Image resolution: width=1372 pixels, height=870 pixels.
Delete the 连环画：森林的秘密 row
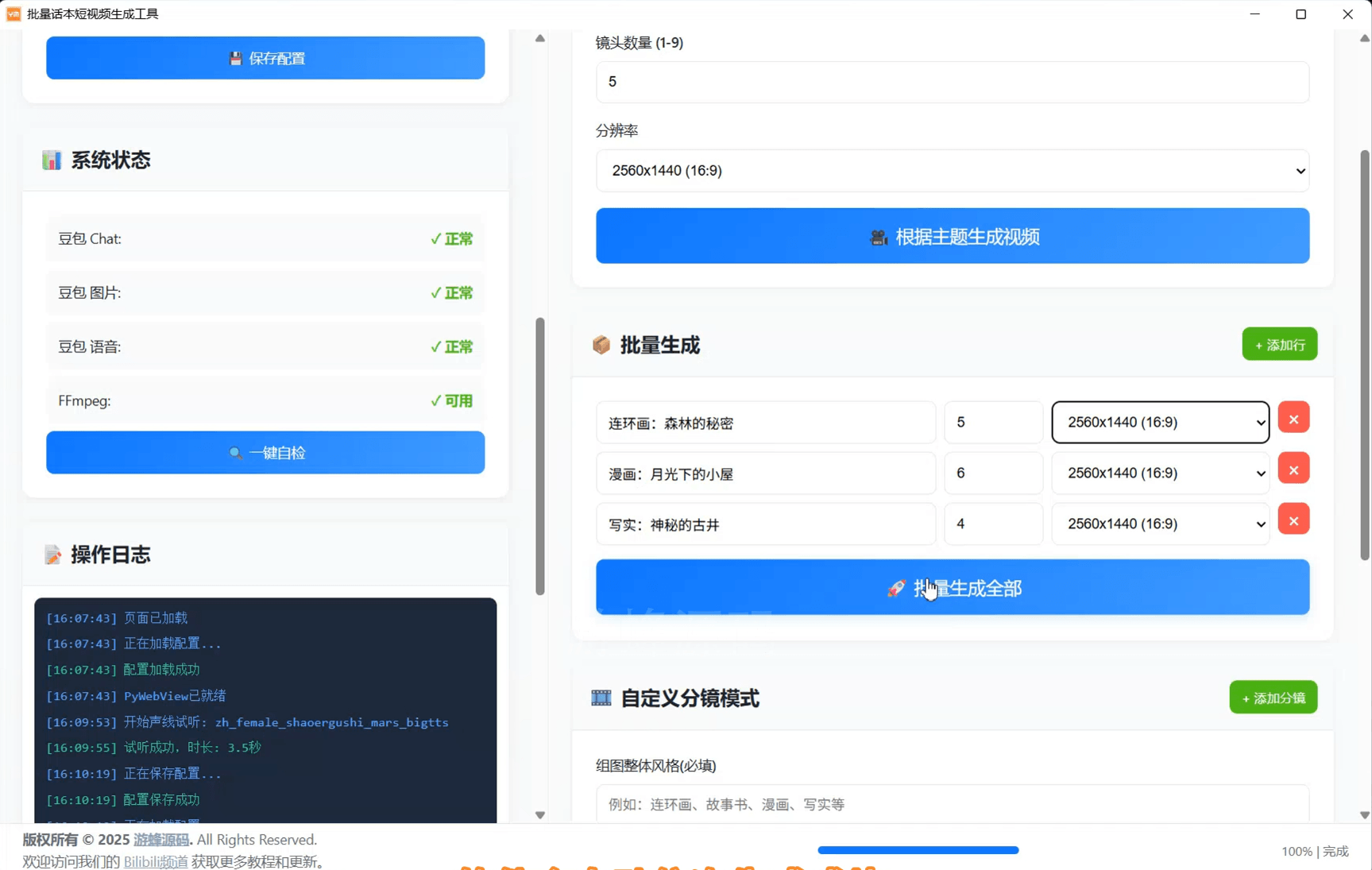(x=1293, y=419)
